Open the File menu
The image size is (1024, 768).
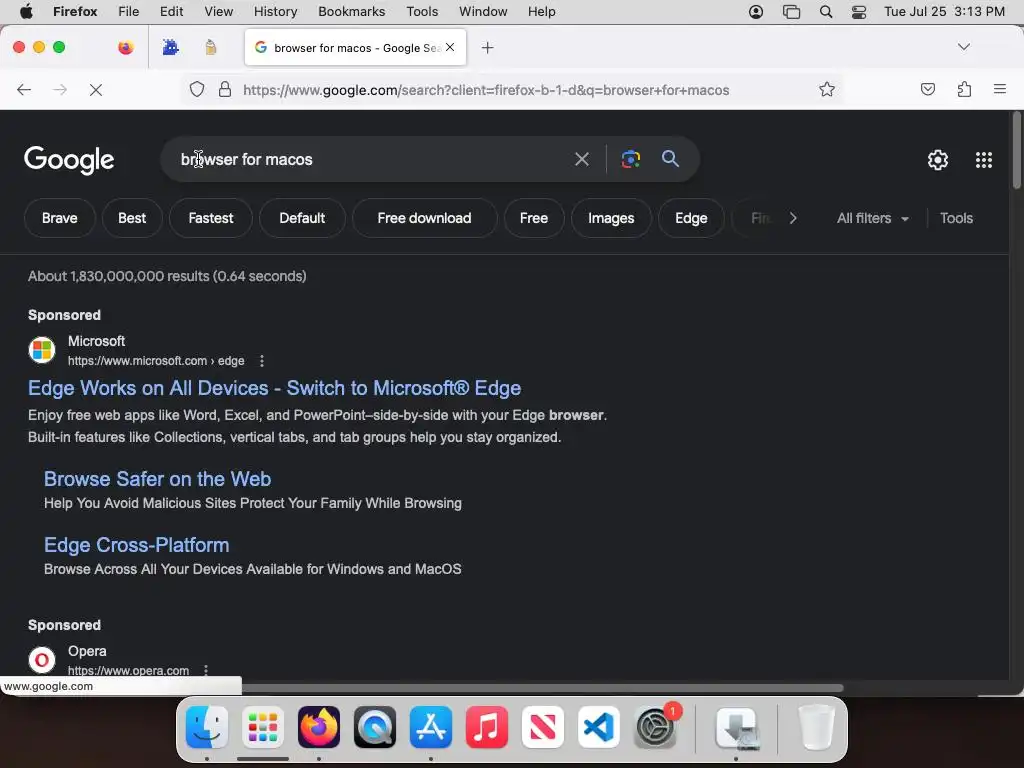click(x=128, y=12)
